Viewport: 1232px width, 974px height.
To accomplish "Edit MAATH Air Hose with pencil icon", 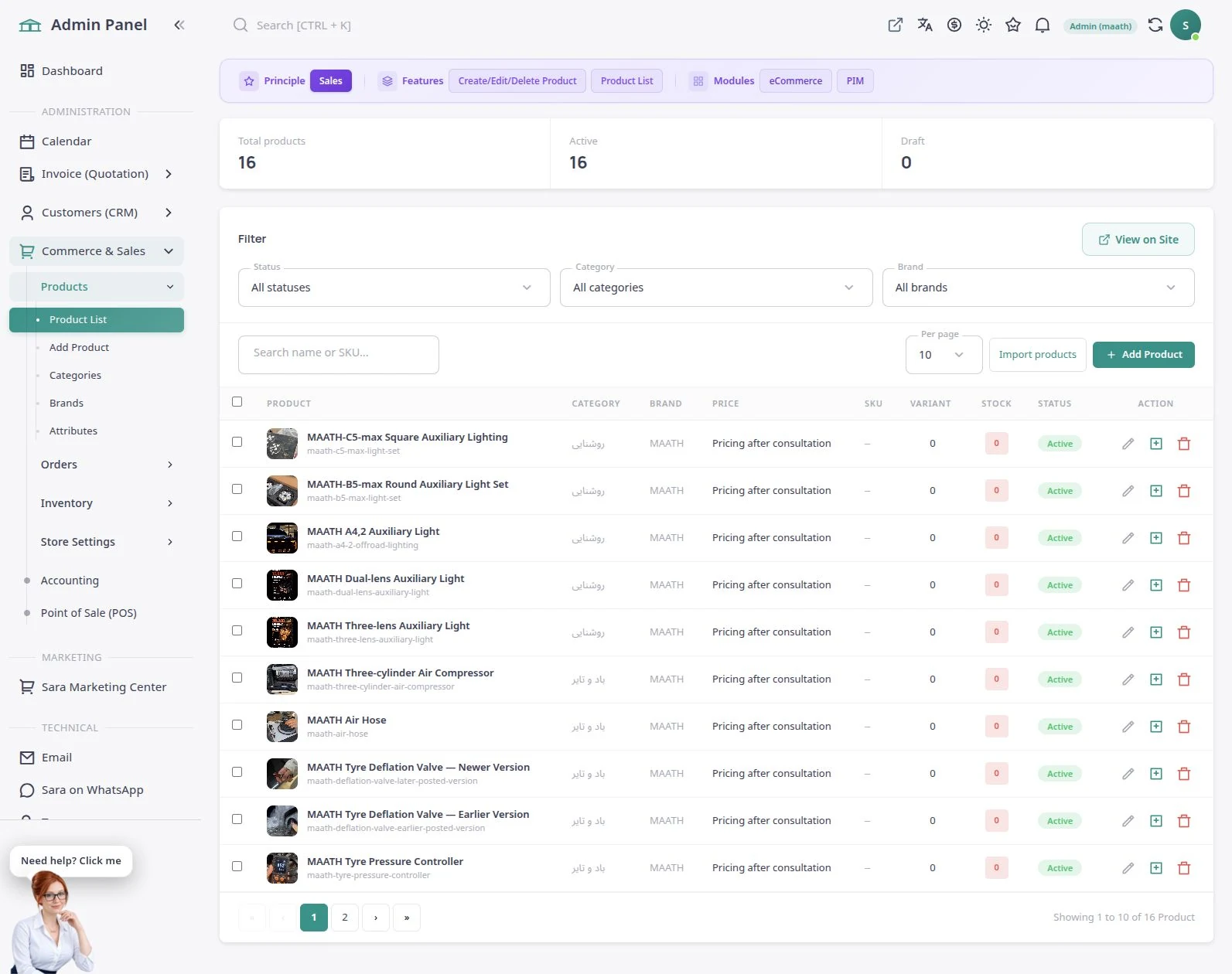I will point(1128,727).
